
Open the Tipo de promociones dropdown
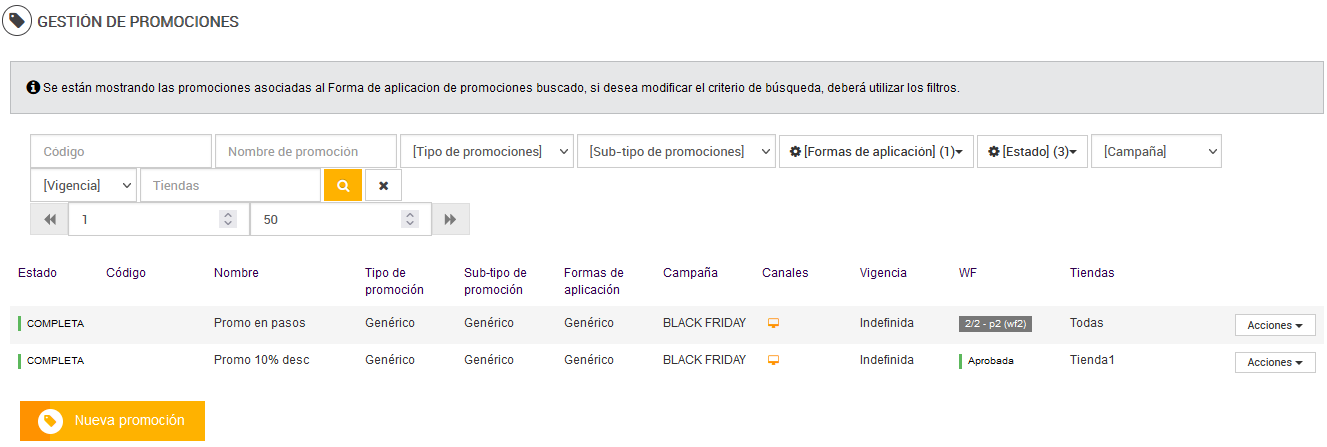click(x=486, y=152)
